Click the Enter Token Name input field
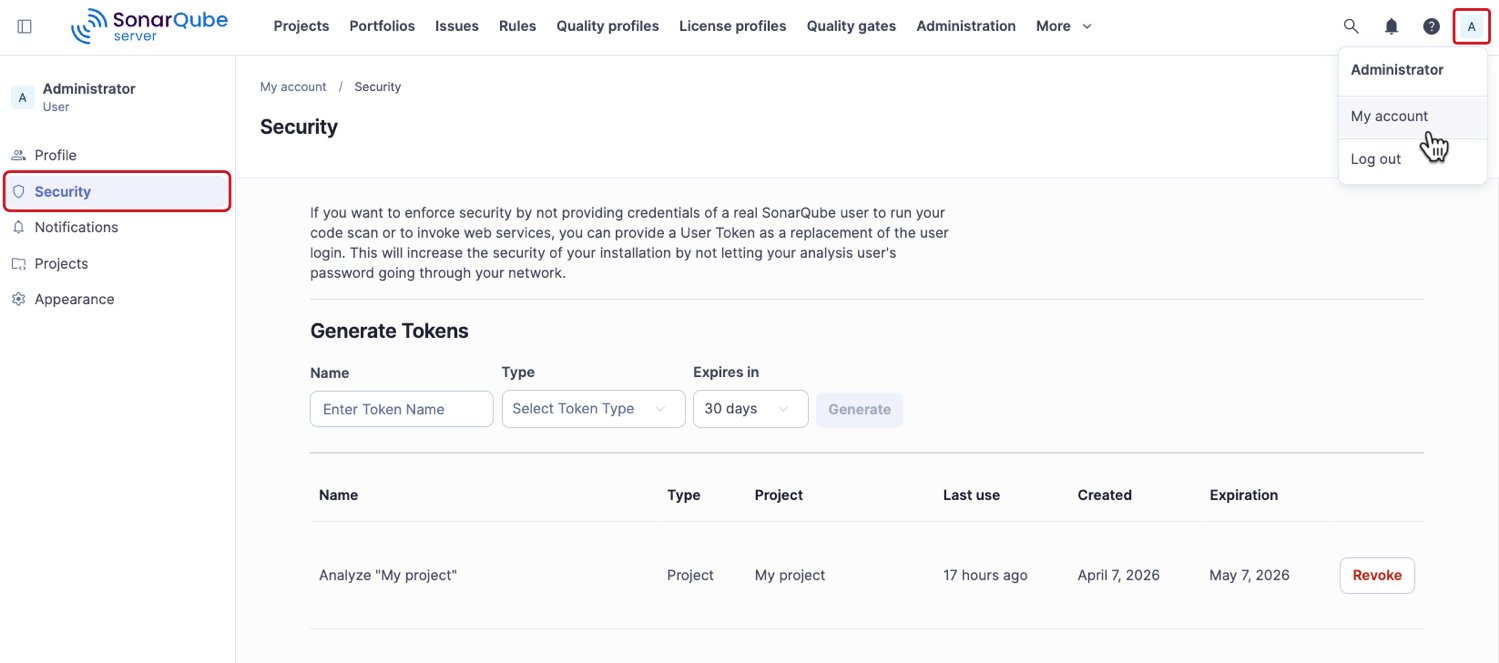Viewport: 1499px width, 663px height. 400,409
